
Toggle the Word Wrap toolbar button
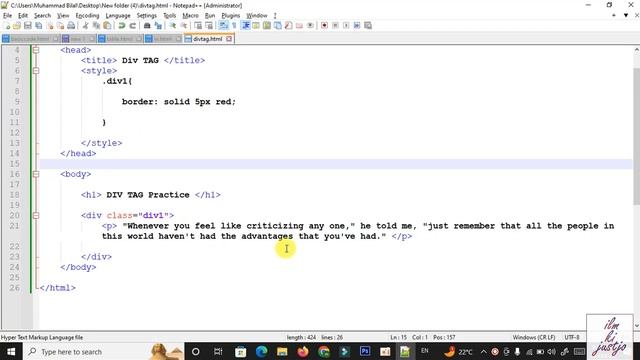[x=223, y=26]
